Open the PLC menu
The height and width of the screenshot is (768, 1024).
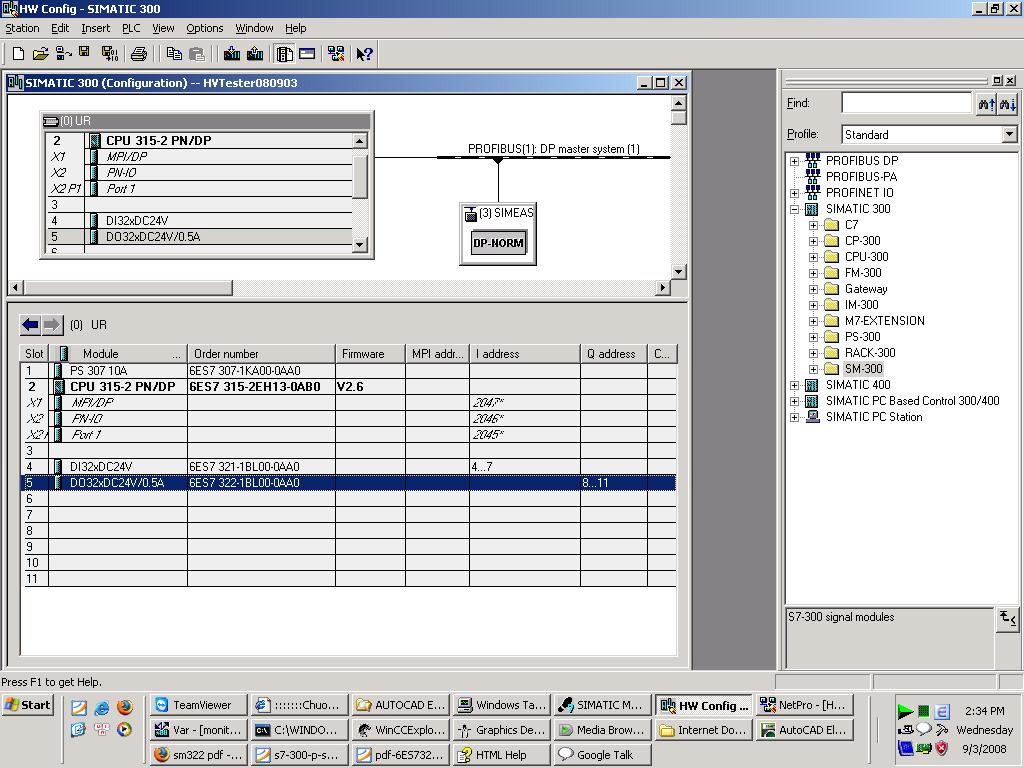[131, 28]
